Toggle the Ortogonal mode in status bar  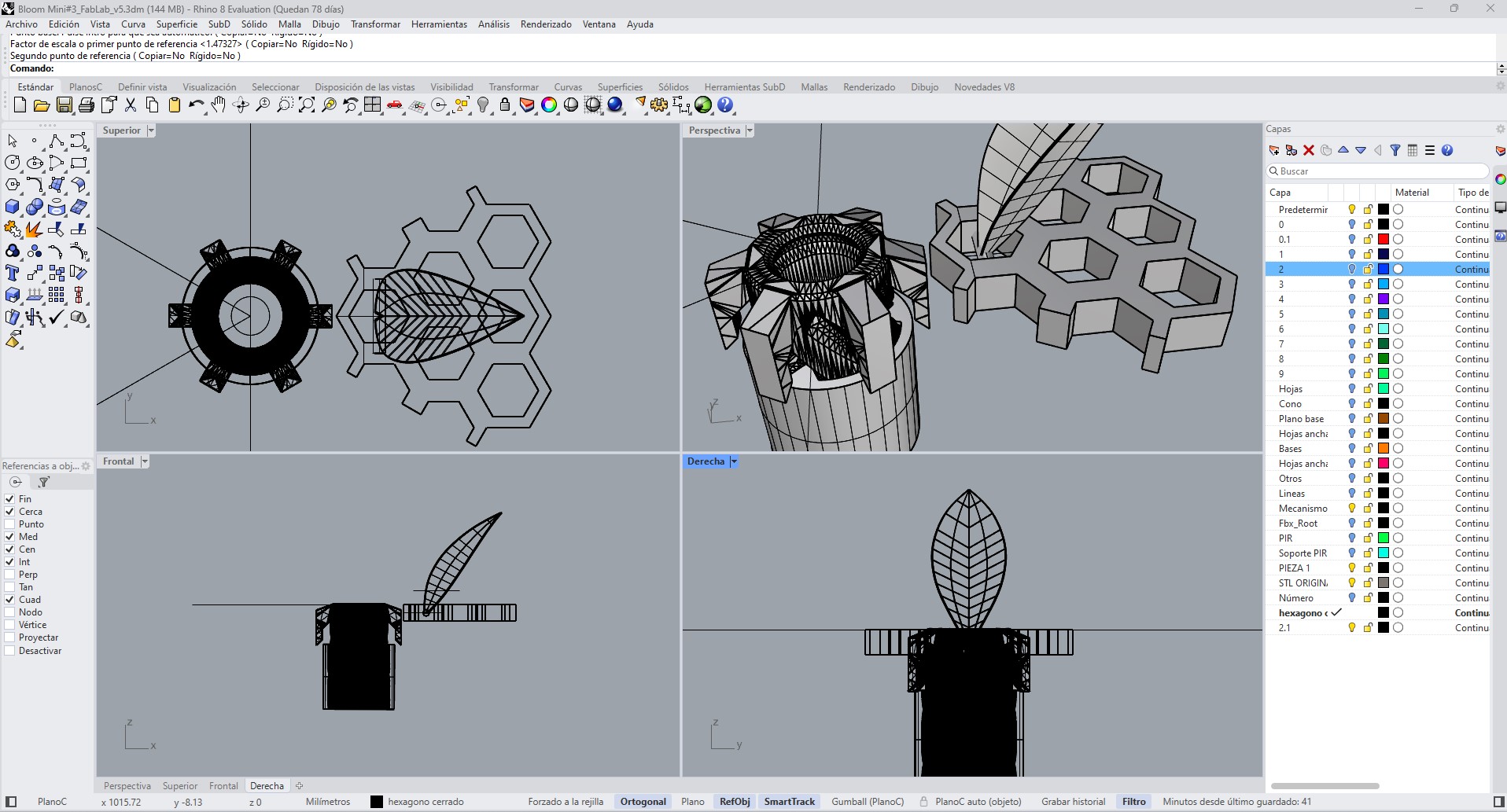pos(643,802)
